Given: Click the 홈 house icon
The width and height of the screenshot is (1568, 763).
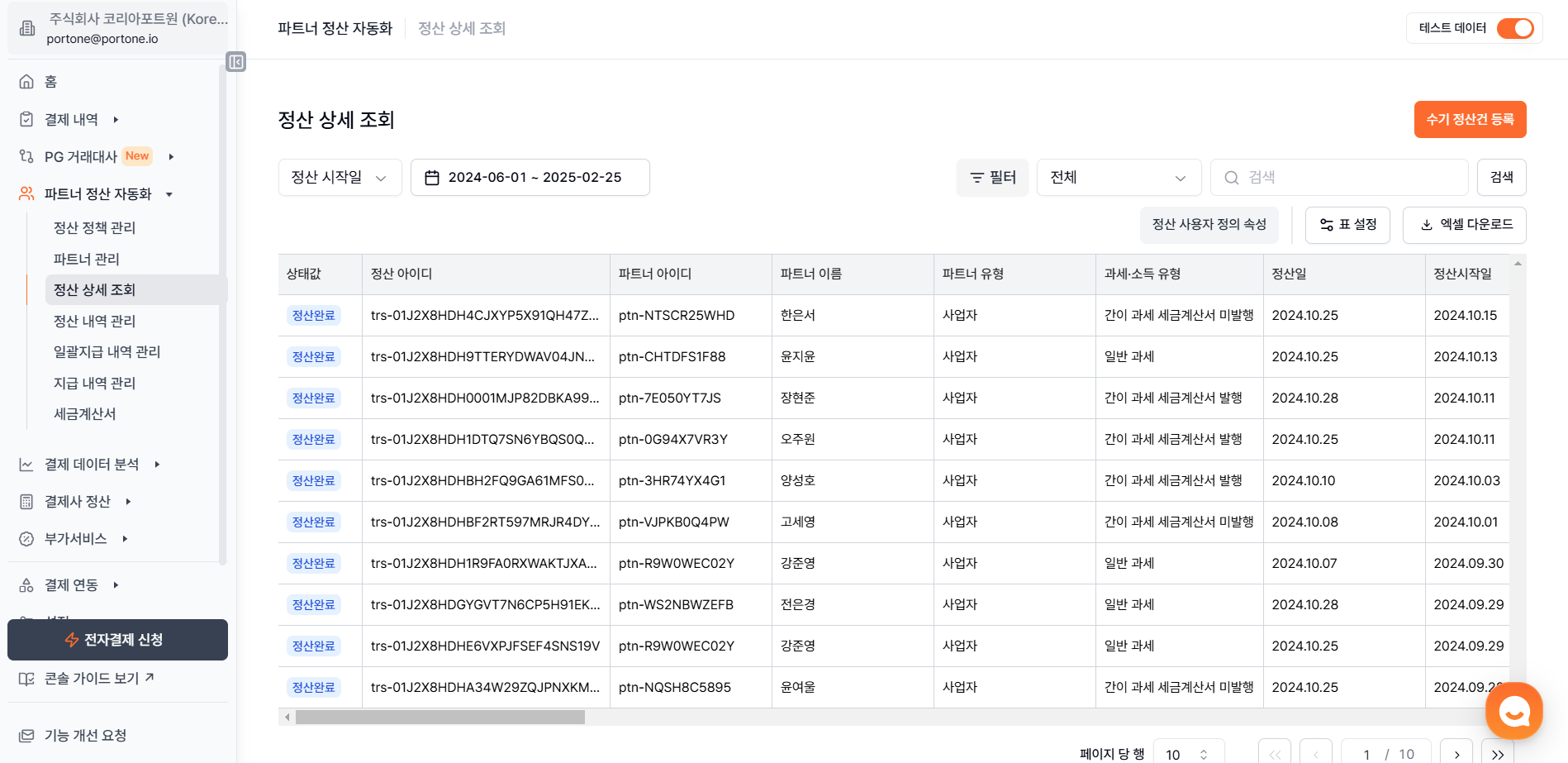Looking at the screenshot, I should pyautogui.click(x=26, y=82).
